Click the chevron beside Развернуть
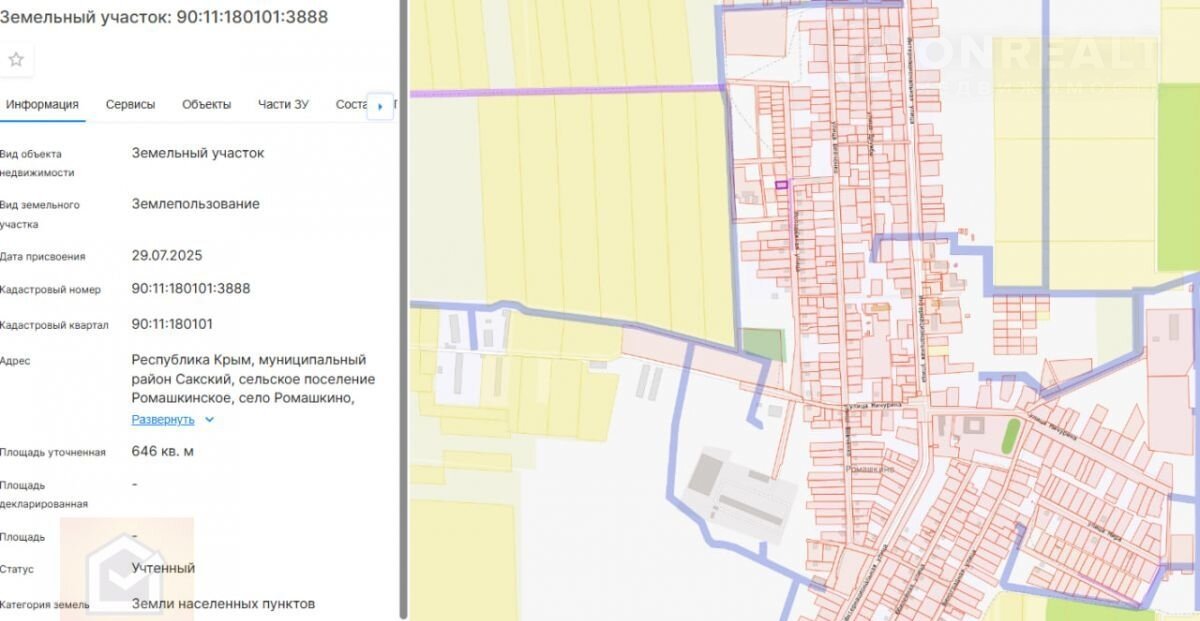This screenshot has height=621, width=1200. coord(209,420)
